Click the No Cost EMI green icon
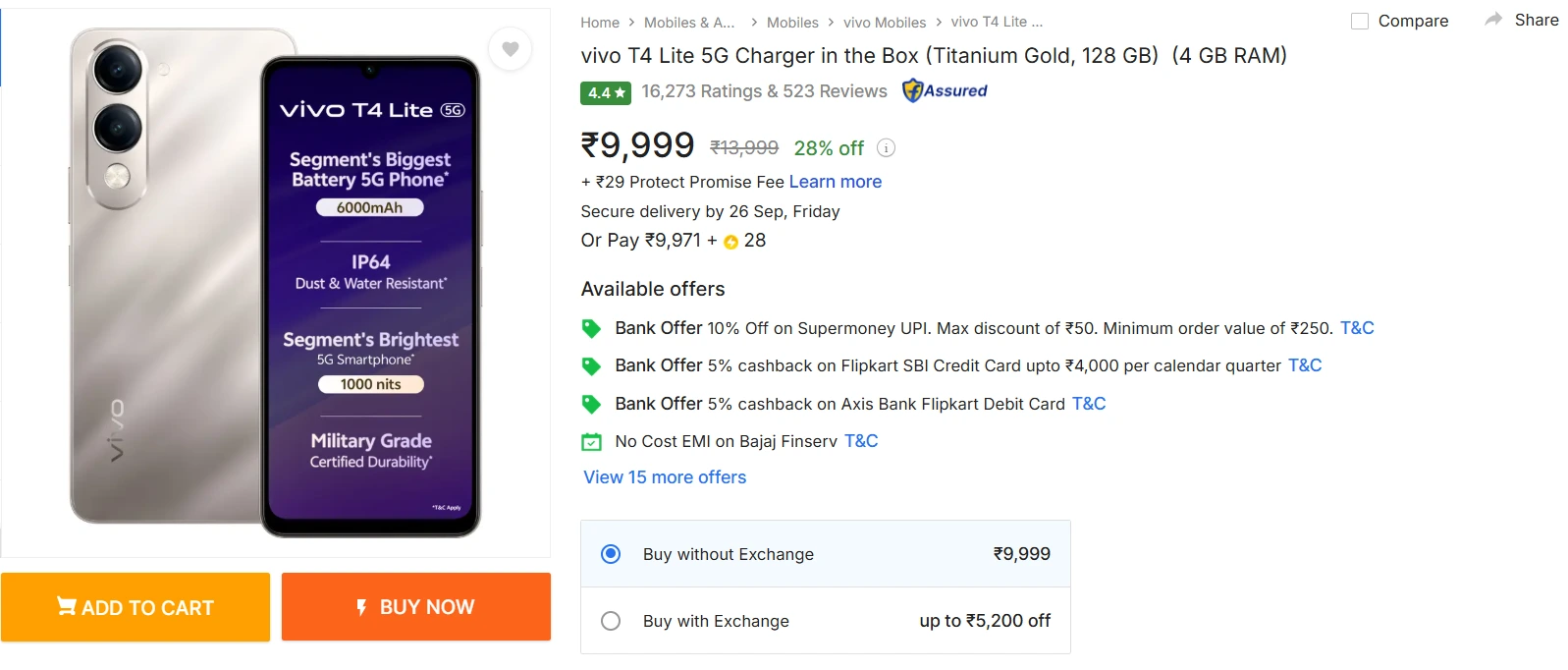Screen dimensions: 1568x670 pos(589,440)
